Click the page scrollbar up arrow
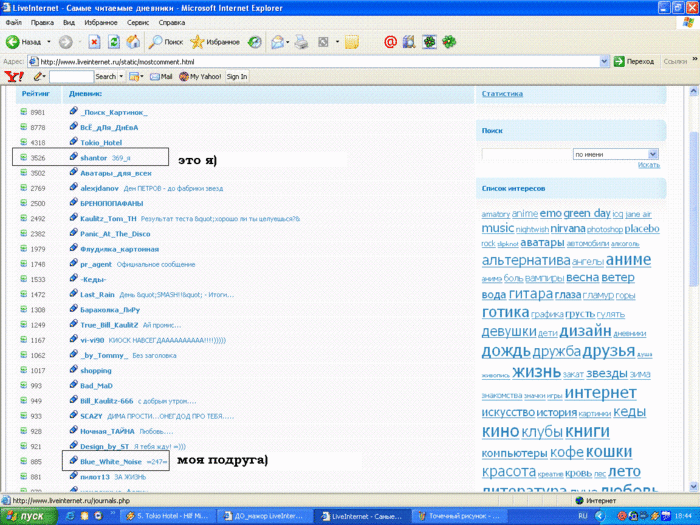The image size is (700, 525). click(x=693, y=92)
